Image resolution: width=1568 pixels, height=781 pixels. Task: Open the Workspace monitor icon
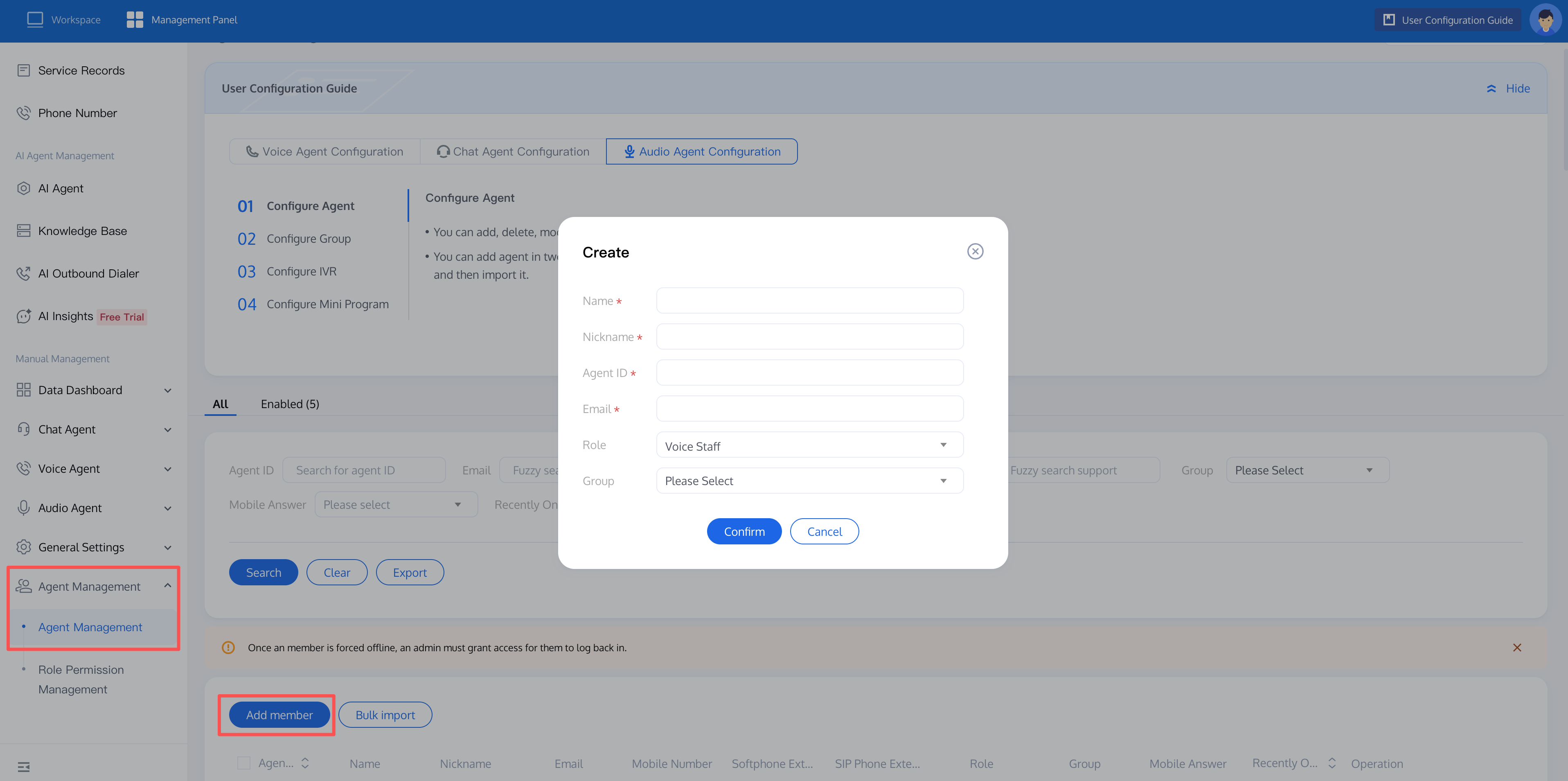pyautogui.click(x=35, y=20)
